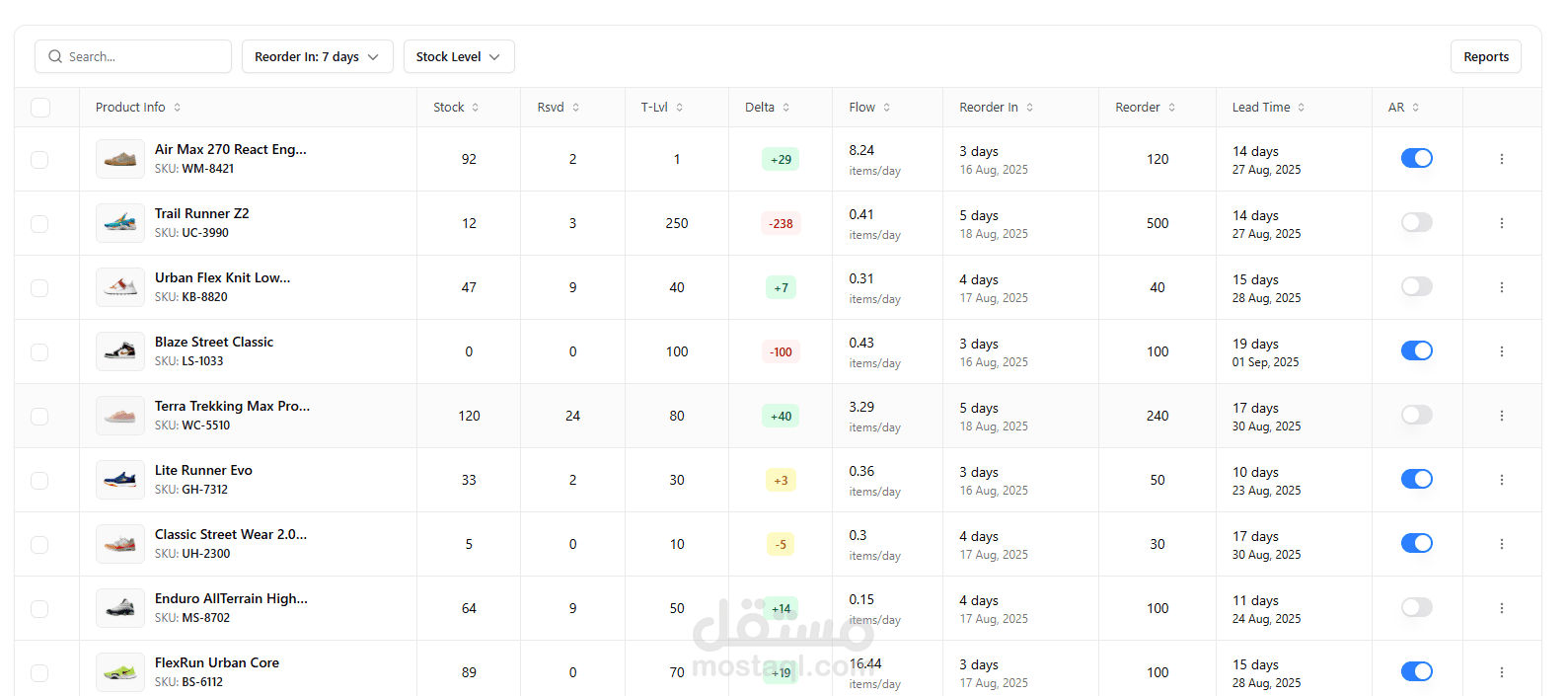Viewport: 1568px width, 696px height.
Task: Open row options for Air Max 270 React
Action: pyautogui.click(x=1501, y=159)
